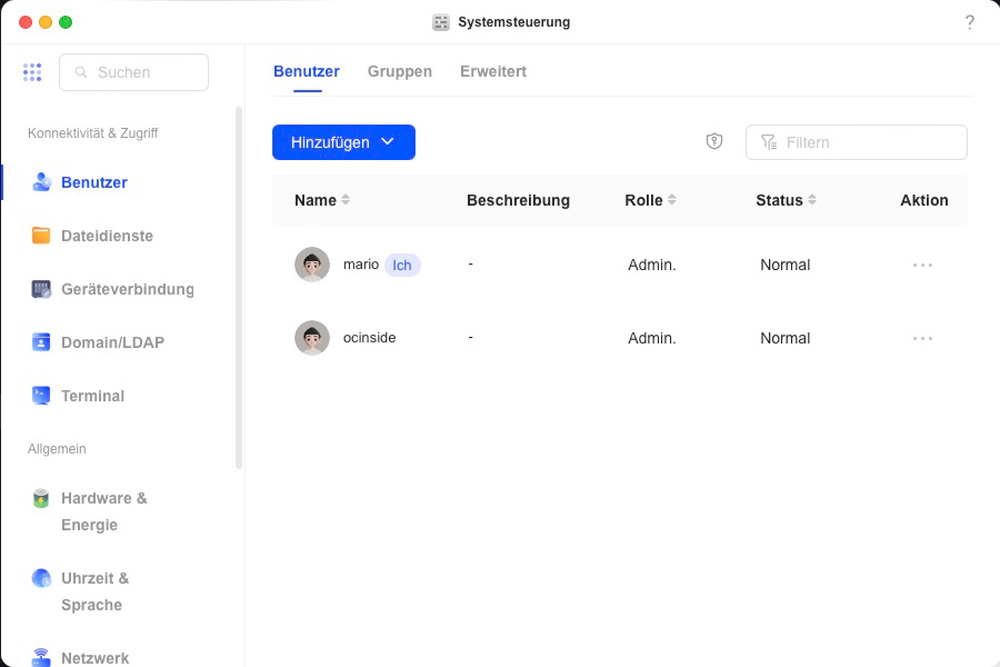1000x667 pixels.
Task: Click the Hardware & Energie icon
Action: pos(41,498)
